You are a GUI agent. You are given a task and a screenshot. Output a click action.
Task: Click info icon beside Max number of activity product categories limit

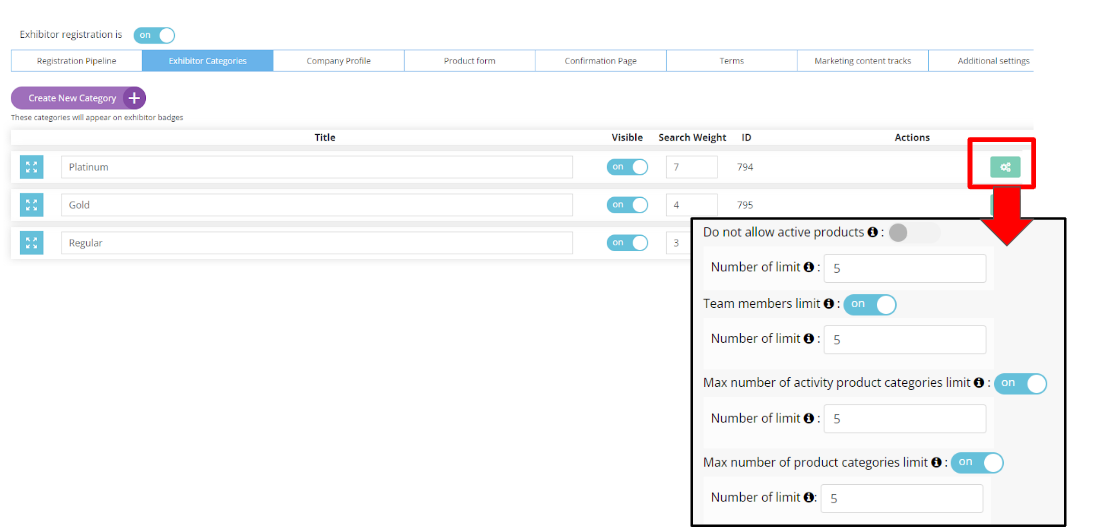coord(979,383)
